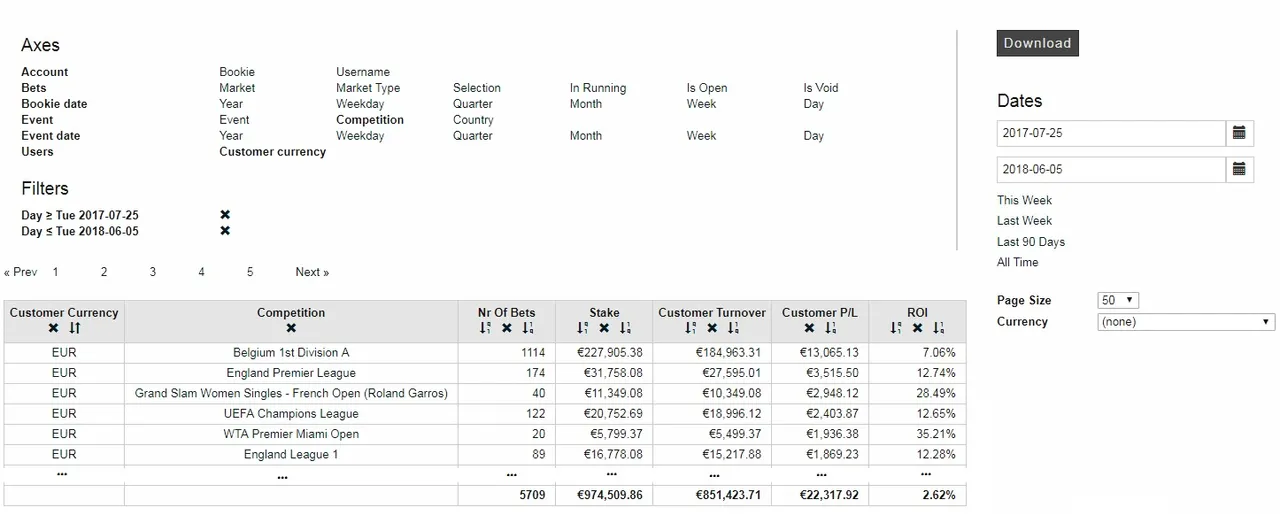The height and width of the screenshot is (514, 1280).
Task: Add Year axis under Bookie date
Action: (231, 104)
